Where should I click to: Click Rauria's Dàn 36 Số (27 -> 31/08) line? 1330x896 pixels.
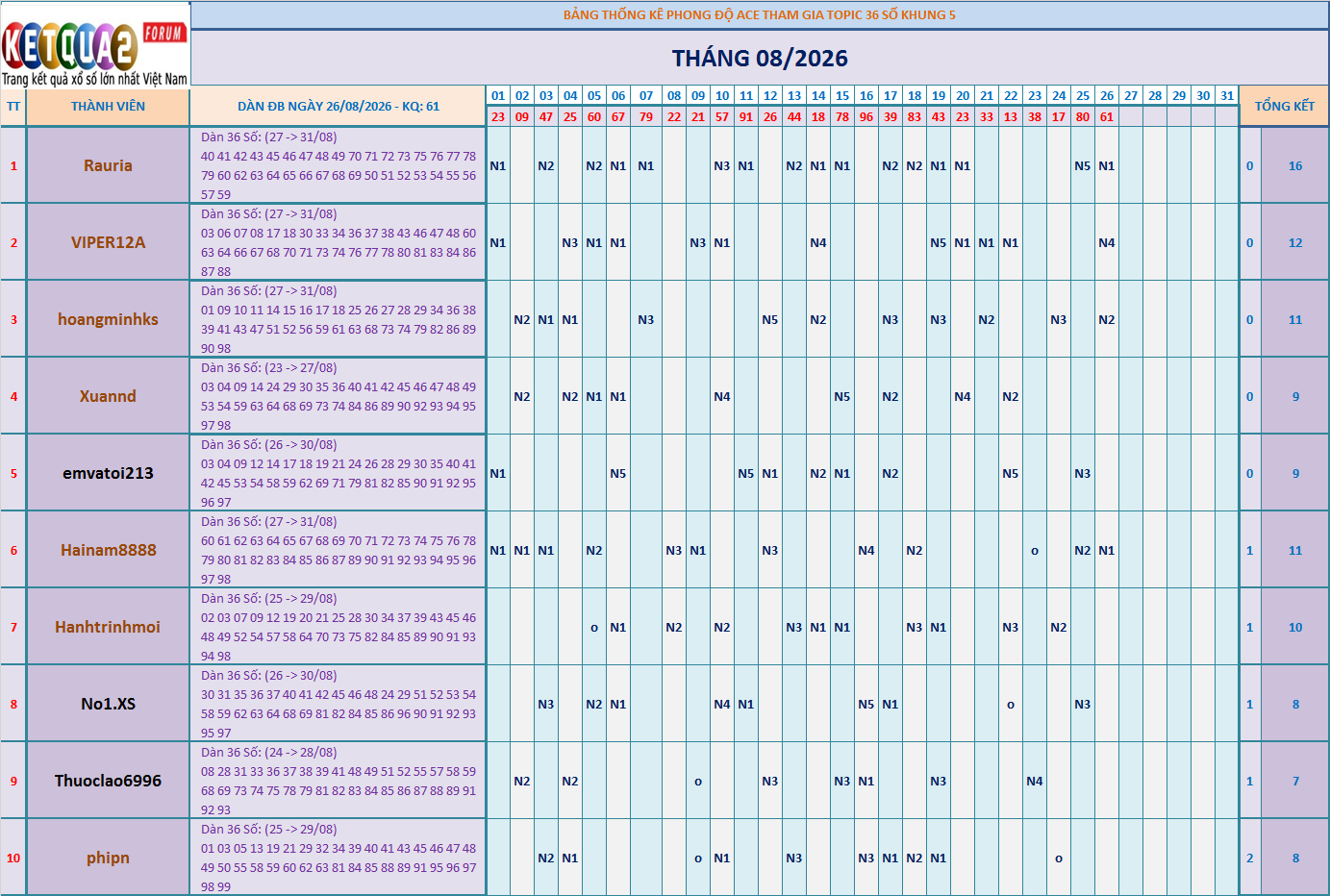pyautogui.click(x=269, y=137)
